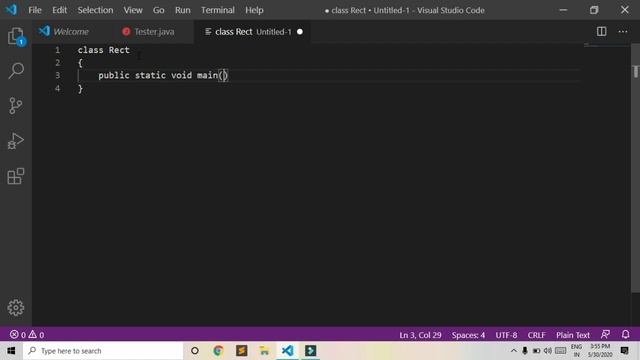Viewport: 640px width, 360px height.
Task: Click the text 'class Rect' on line 1
Action: [x=104, y=50]
